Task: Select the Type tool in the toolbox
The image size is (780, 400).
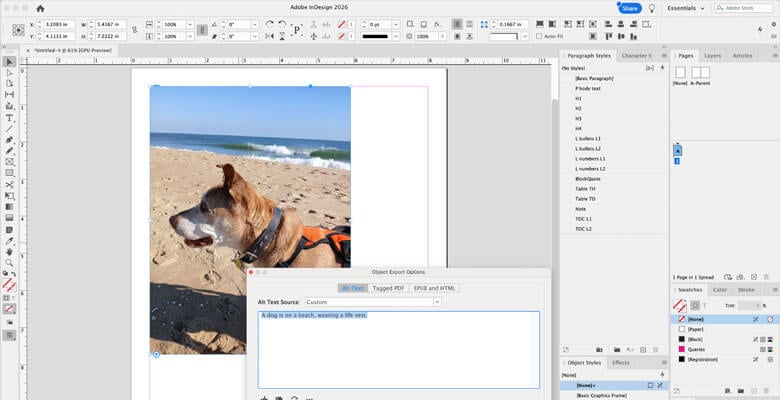Action: (x=9, y=117)
